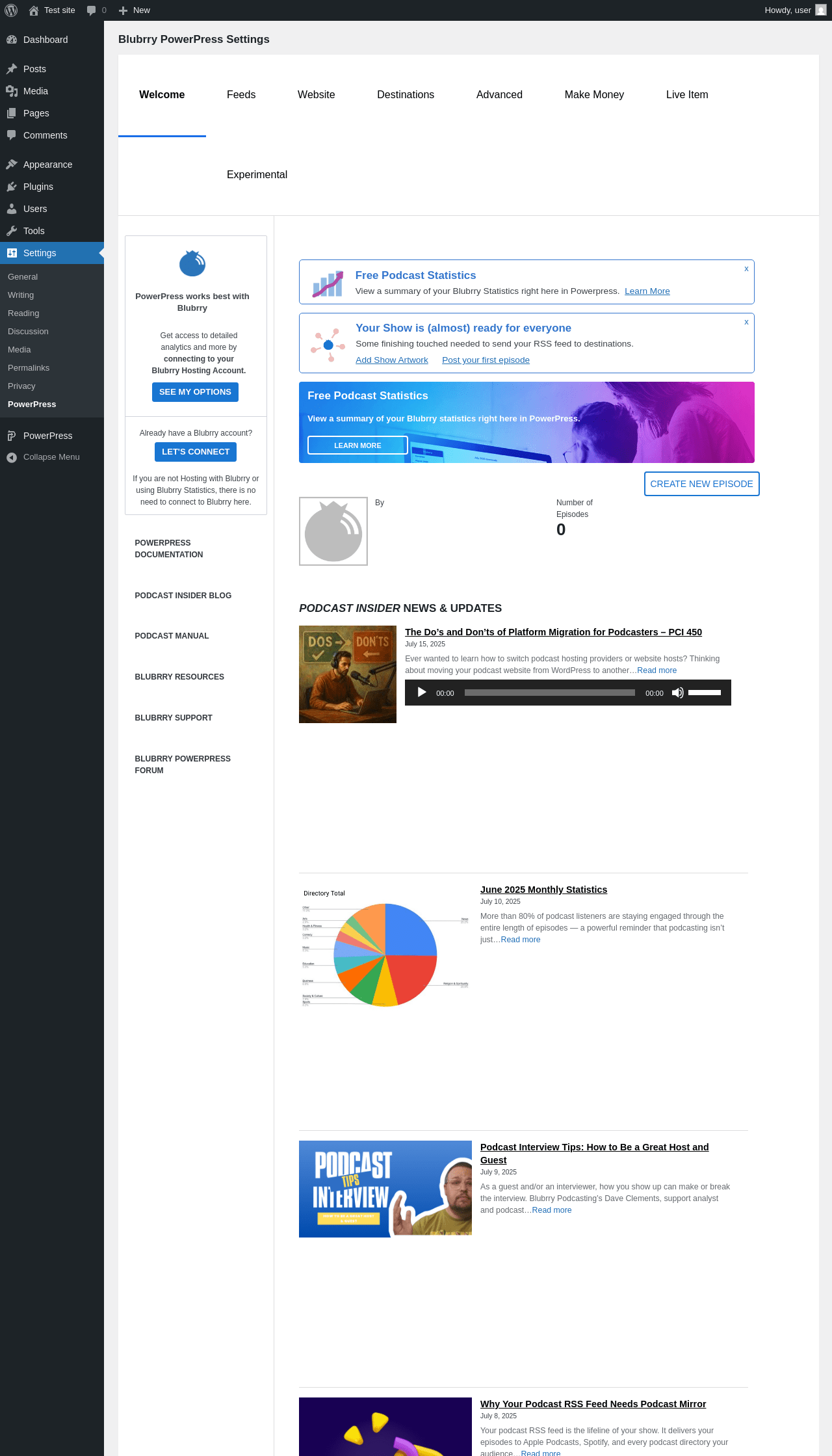Open Pages in the sidebar
832x1456 pixels.
(x=52, y=113)
